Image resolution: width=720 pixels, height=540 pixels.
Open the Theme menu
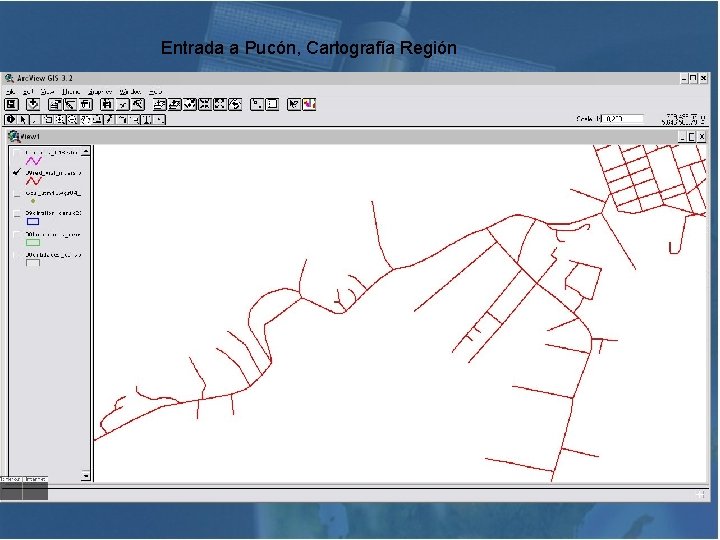pyautogui.click(x=71, y=92)
